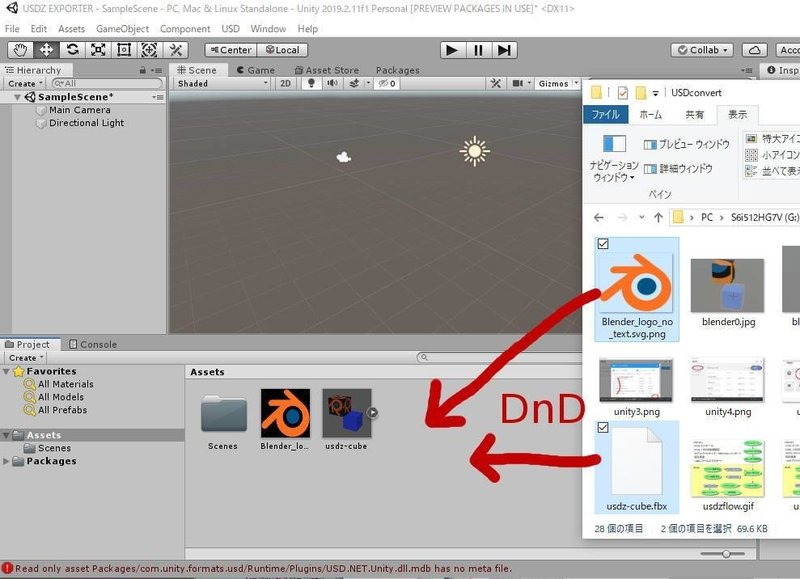Select the Scenes folder in project tree
This screenshot has height=579, width=800.
click(48, 448)
